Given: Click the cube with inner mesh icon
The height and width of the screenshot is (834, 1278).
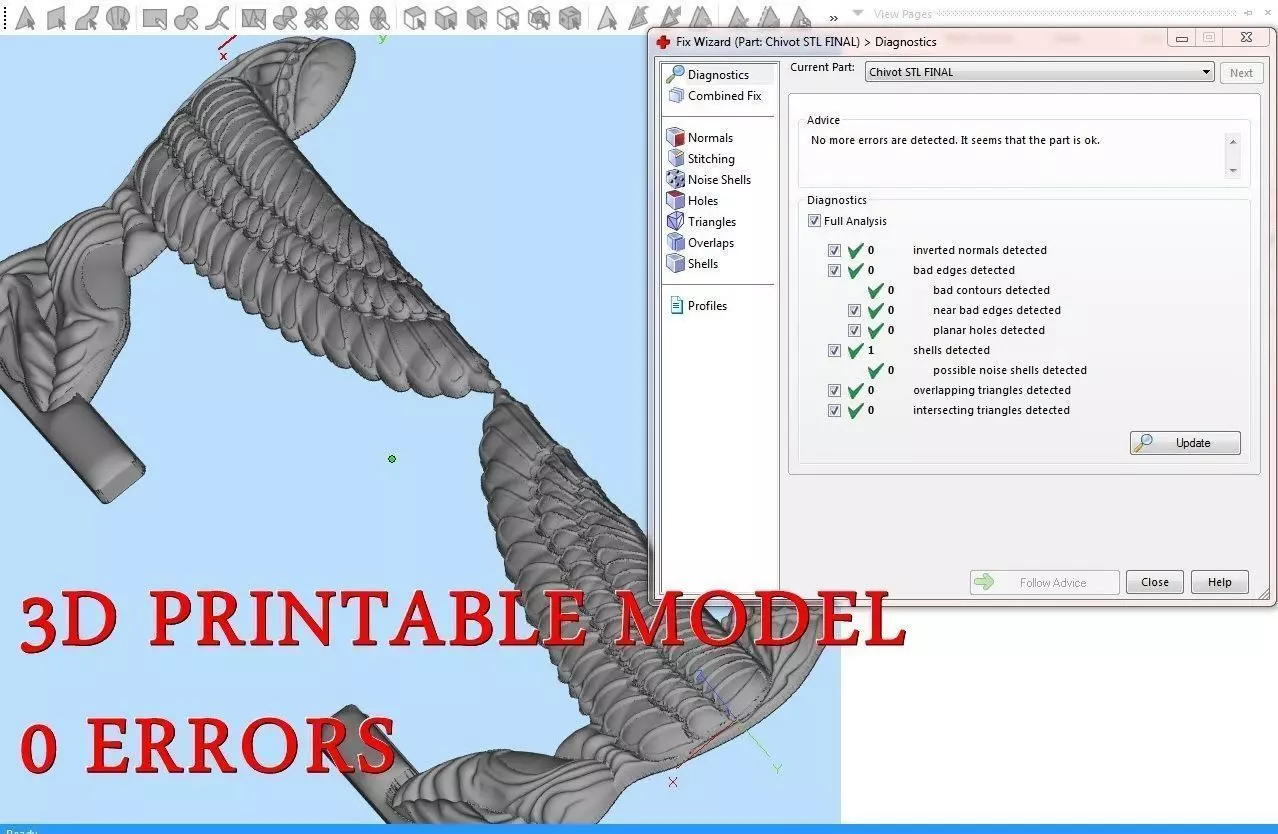Looking at the screenshot, I should [x=539, y=17].
